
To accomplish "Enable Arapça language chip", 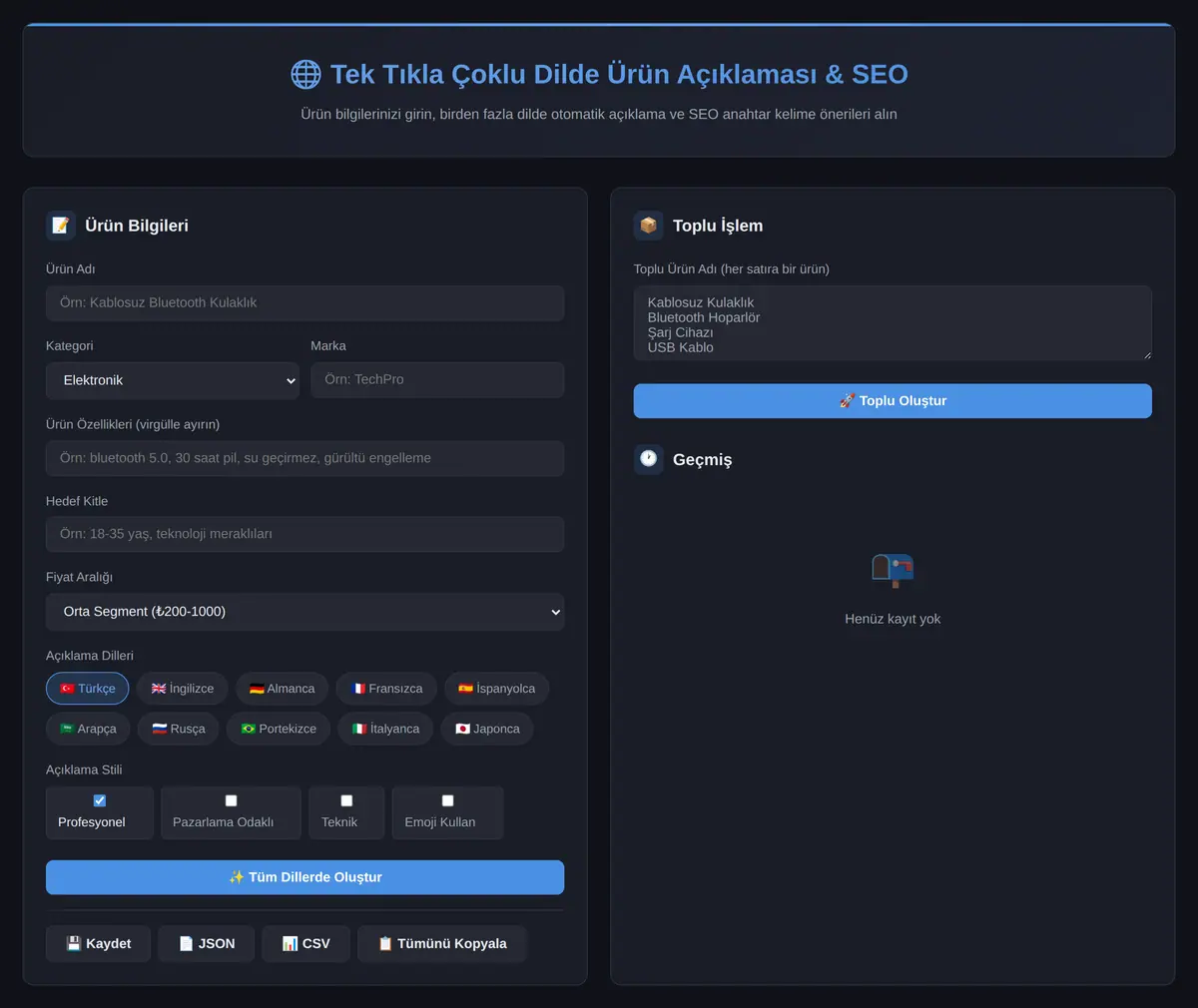I will 88,729.
